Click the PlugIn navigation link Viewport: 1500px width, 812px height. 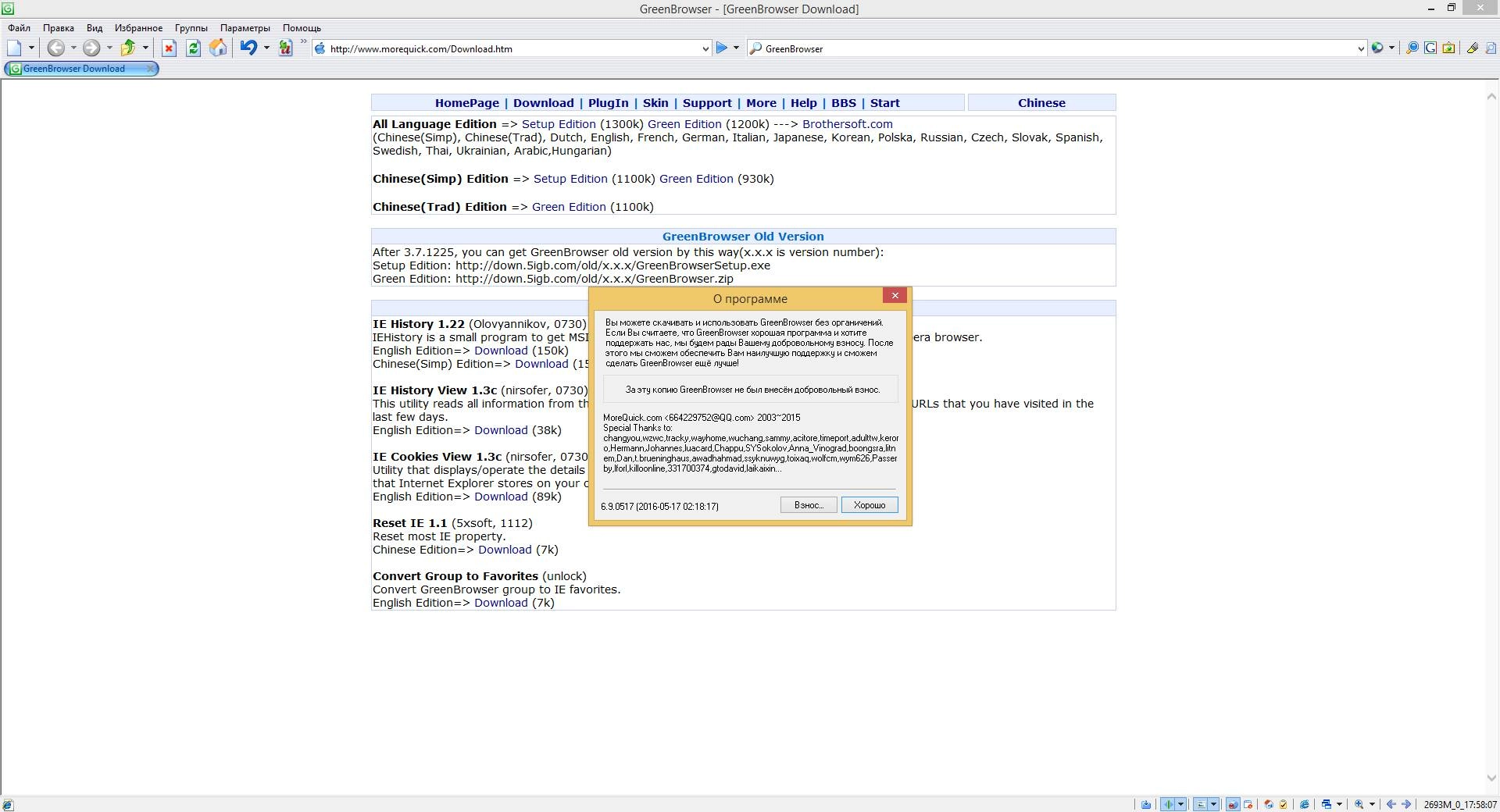tap(608, 103)
